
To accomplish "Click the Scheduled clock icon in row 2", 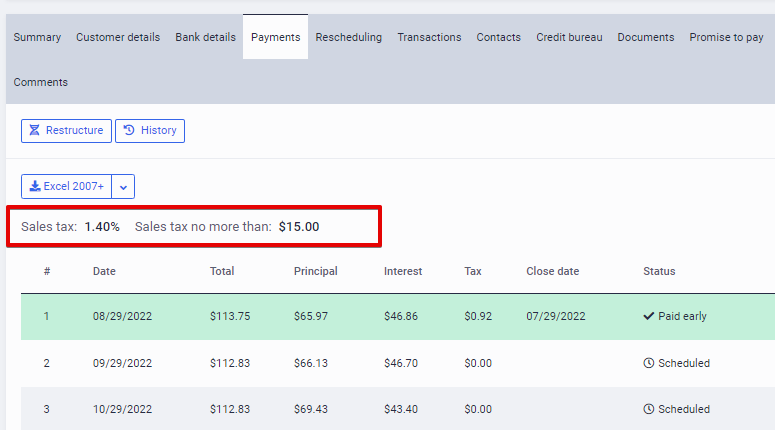I will (648, 363).
